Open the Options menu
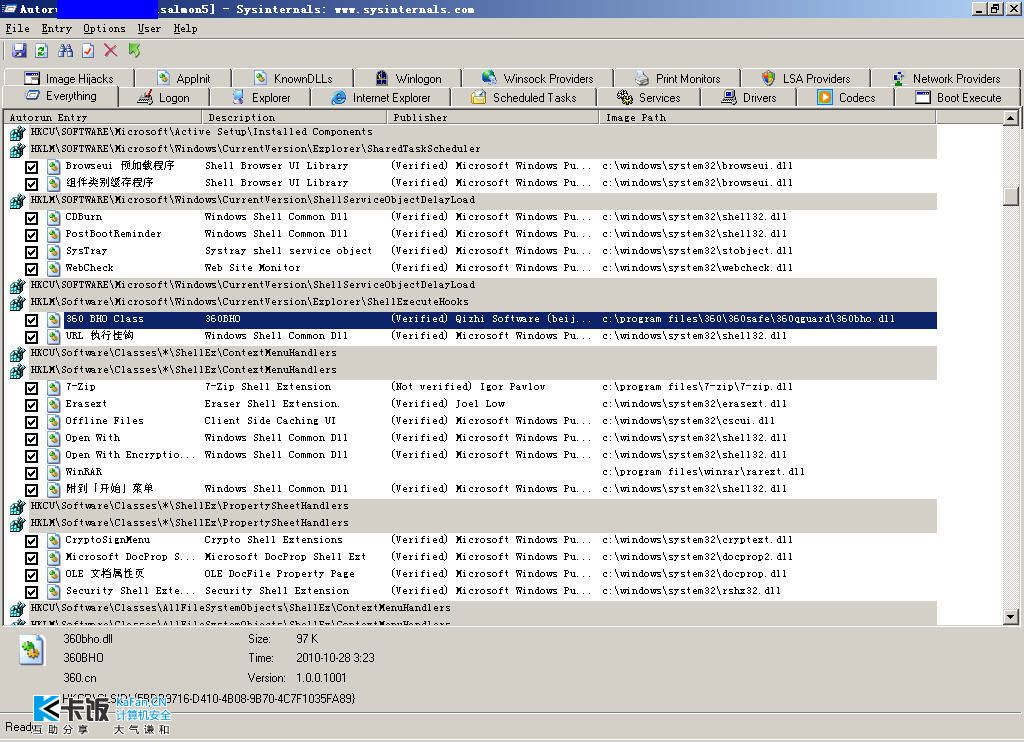 pos(104,29)
